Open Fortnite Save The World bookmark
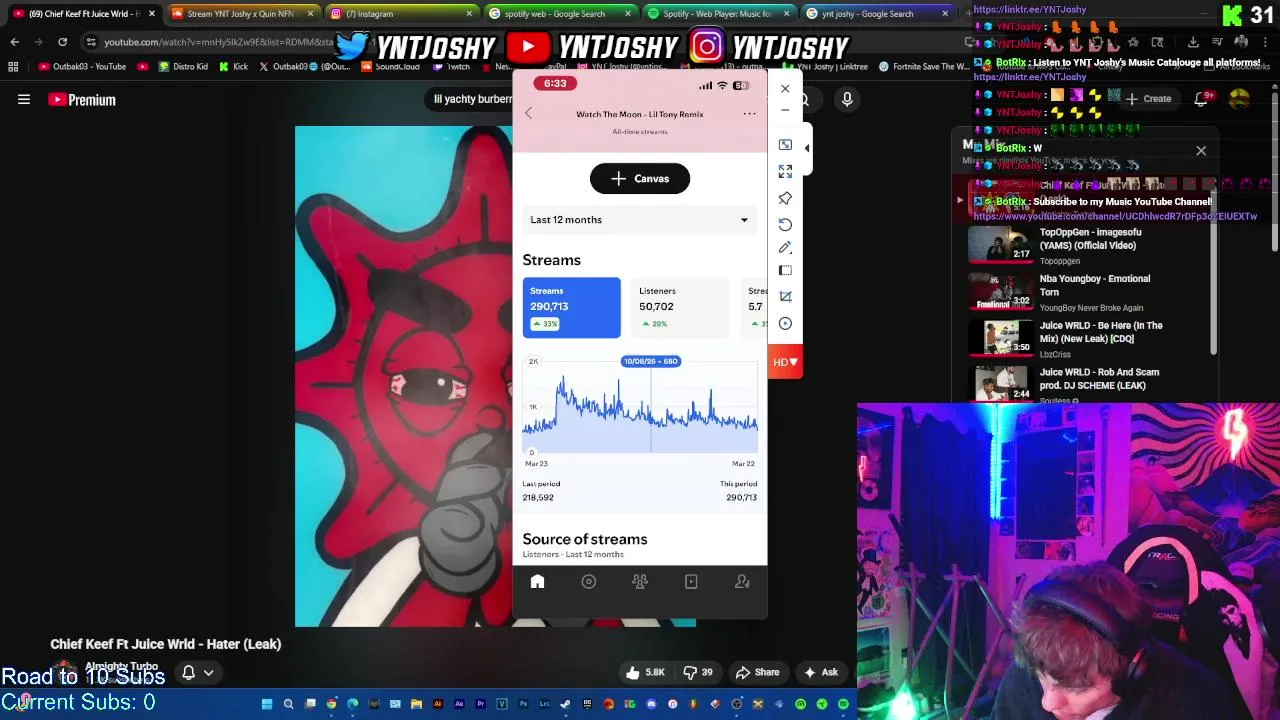This screenshot has width=1280, height=720. tap(922, 67)
